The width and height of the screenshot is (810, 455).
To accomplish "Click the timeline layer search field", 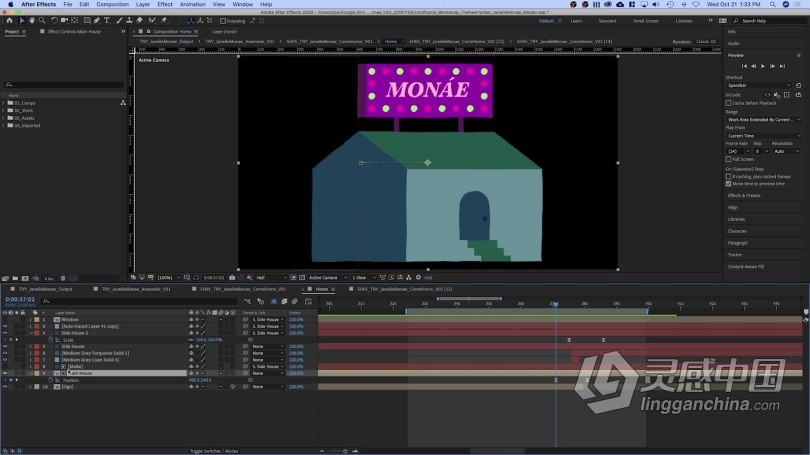I will pos(139,301).
